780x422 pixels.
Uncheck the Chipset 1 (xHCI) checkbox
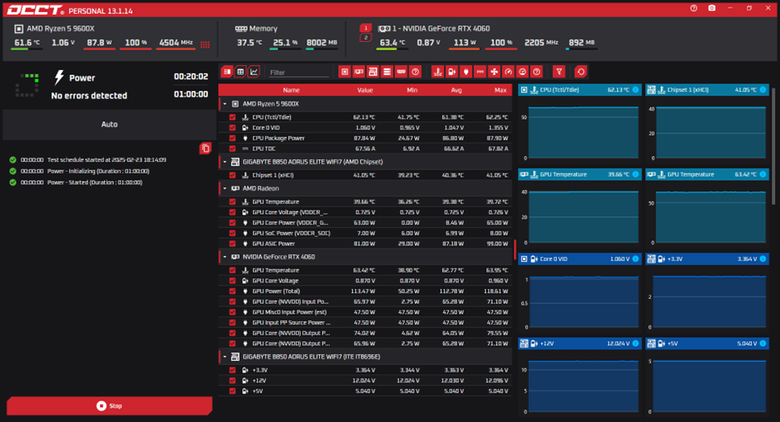232,175
